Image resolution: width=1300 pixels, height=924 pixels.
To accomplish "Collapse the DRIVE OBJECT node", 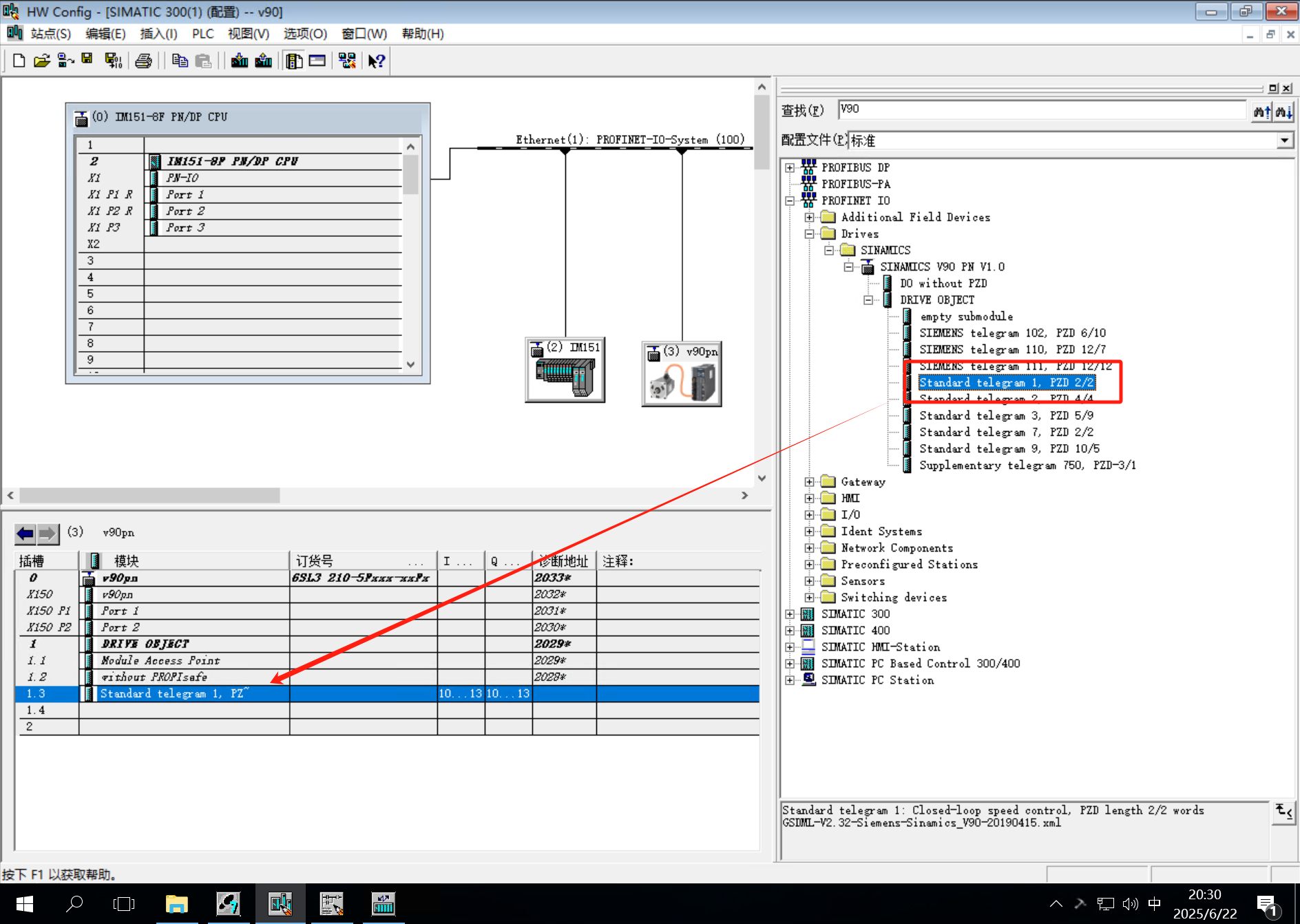I will (868, 300).
